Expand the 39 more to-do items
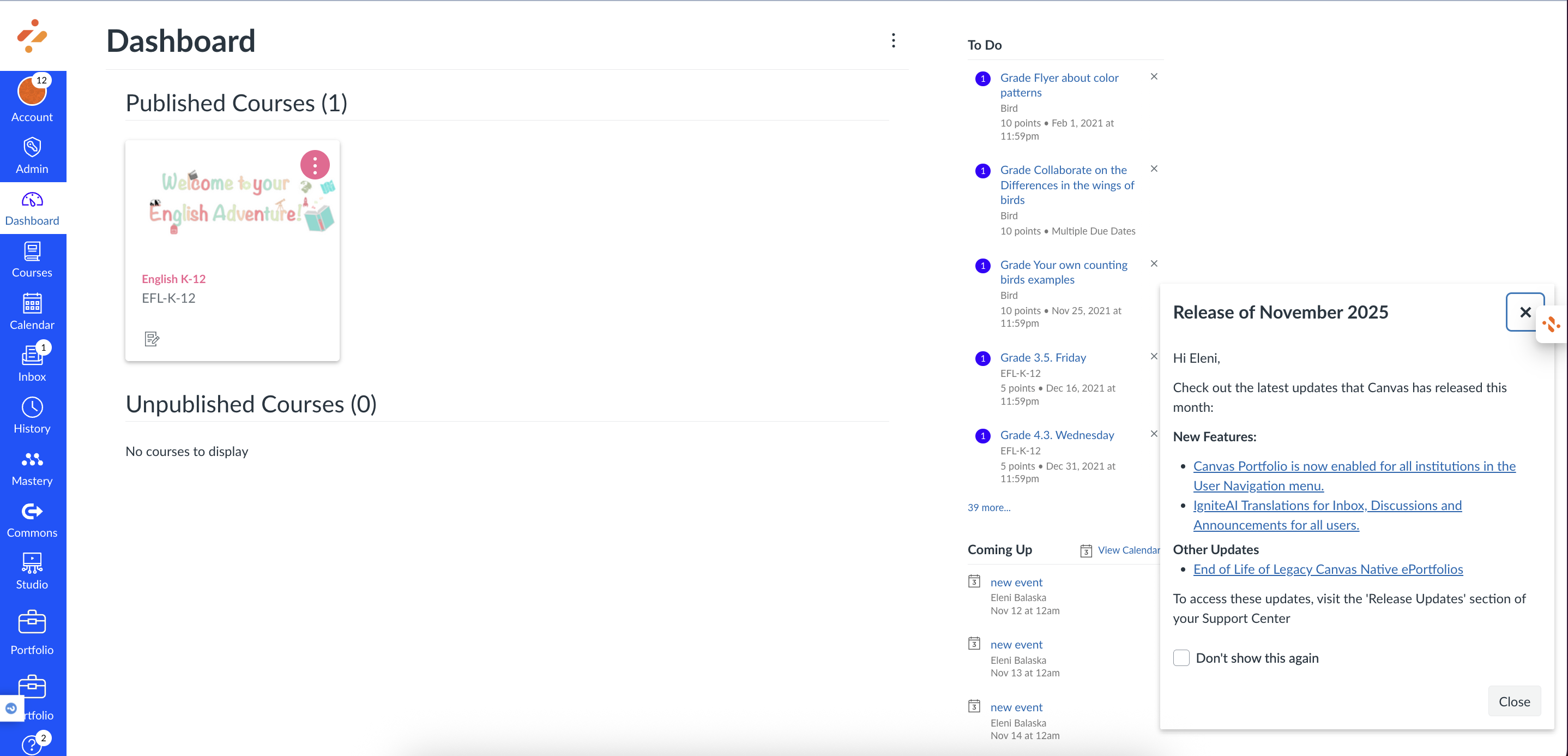The image size is (1568, 756). coord(988,507)
